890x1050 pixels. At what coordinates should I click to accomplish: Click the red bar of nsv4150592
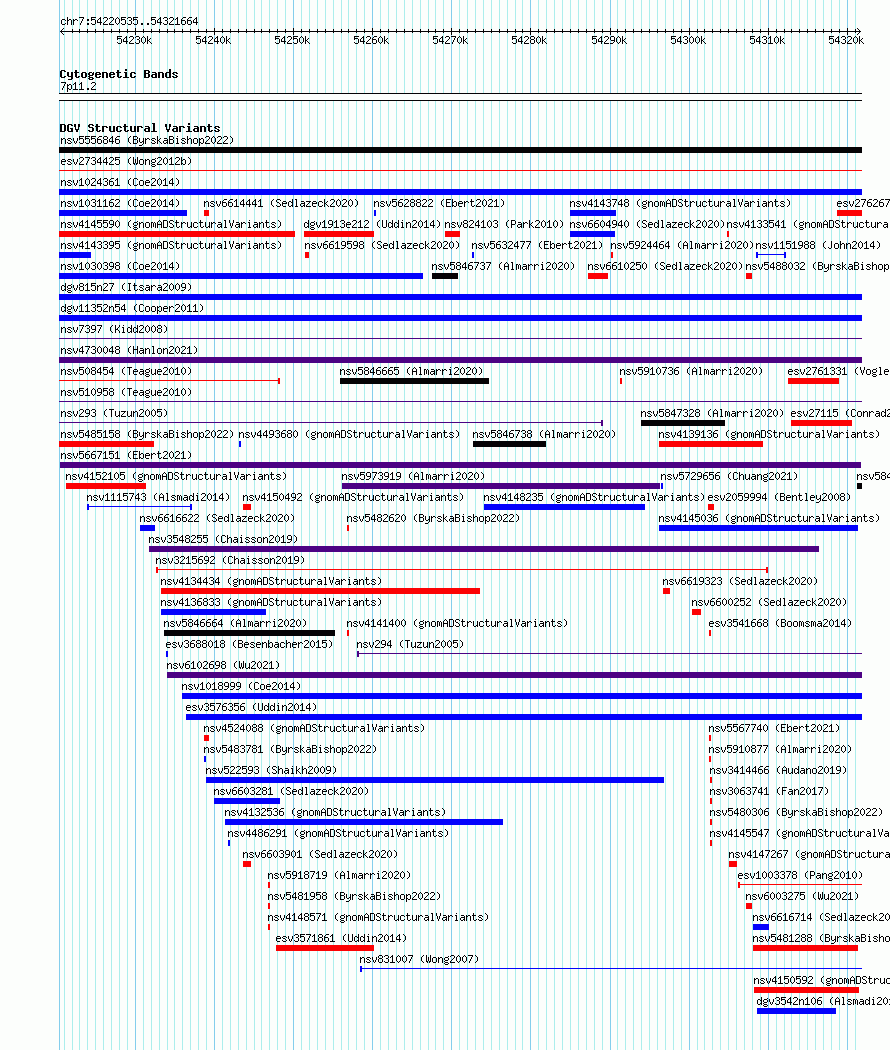pyautogui.click(x=806, y=990)
